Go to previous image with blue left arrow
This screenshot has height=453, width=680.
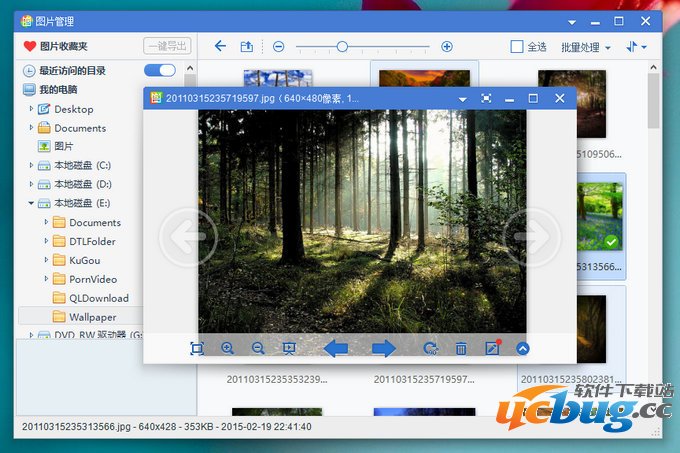[x=336, y=348]
